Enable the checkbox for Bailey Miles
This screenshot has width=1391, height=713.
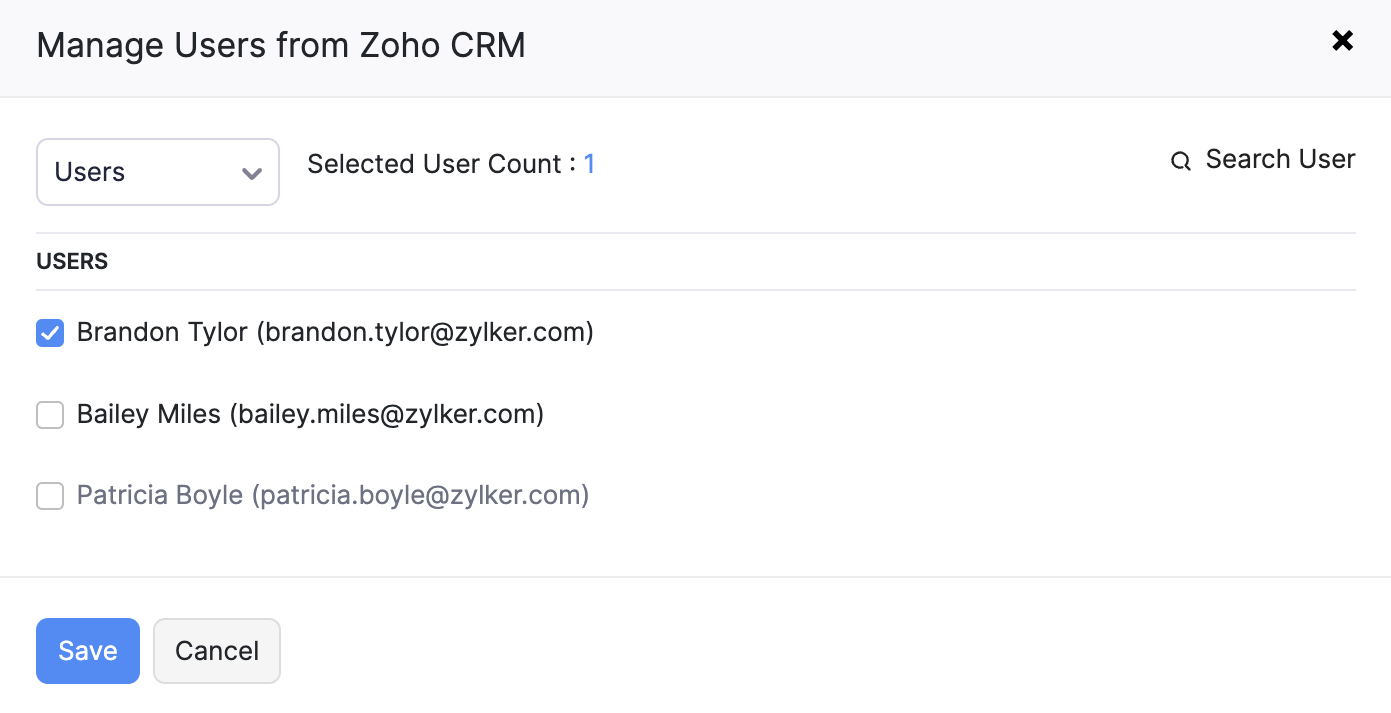coord(49,414)
